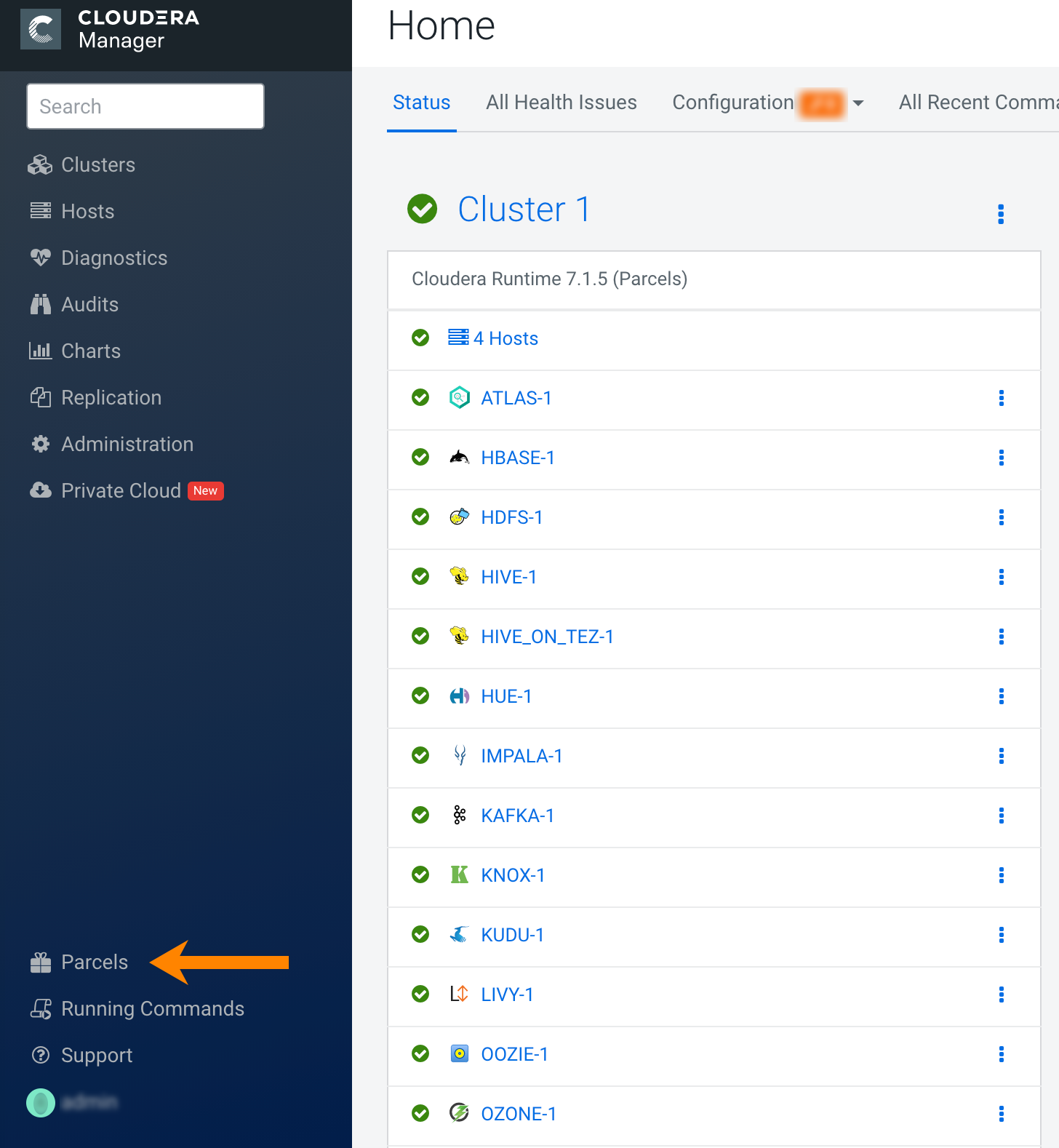Click the admin user avatar
Screen dimensions: 1059x1148
(x=41, y=1103)
